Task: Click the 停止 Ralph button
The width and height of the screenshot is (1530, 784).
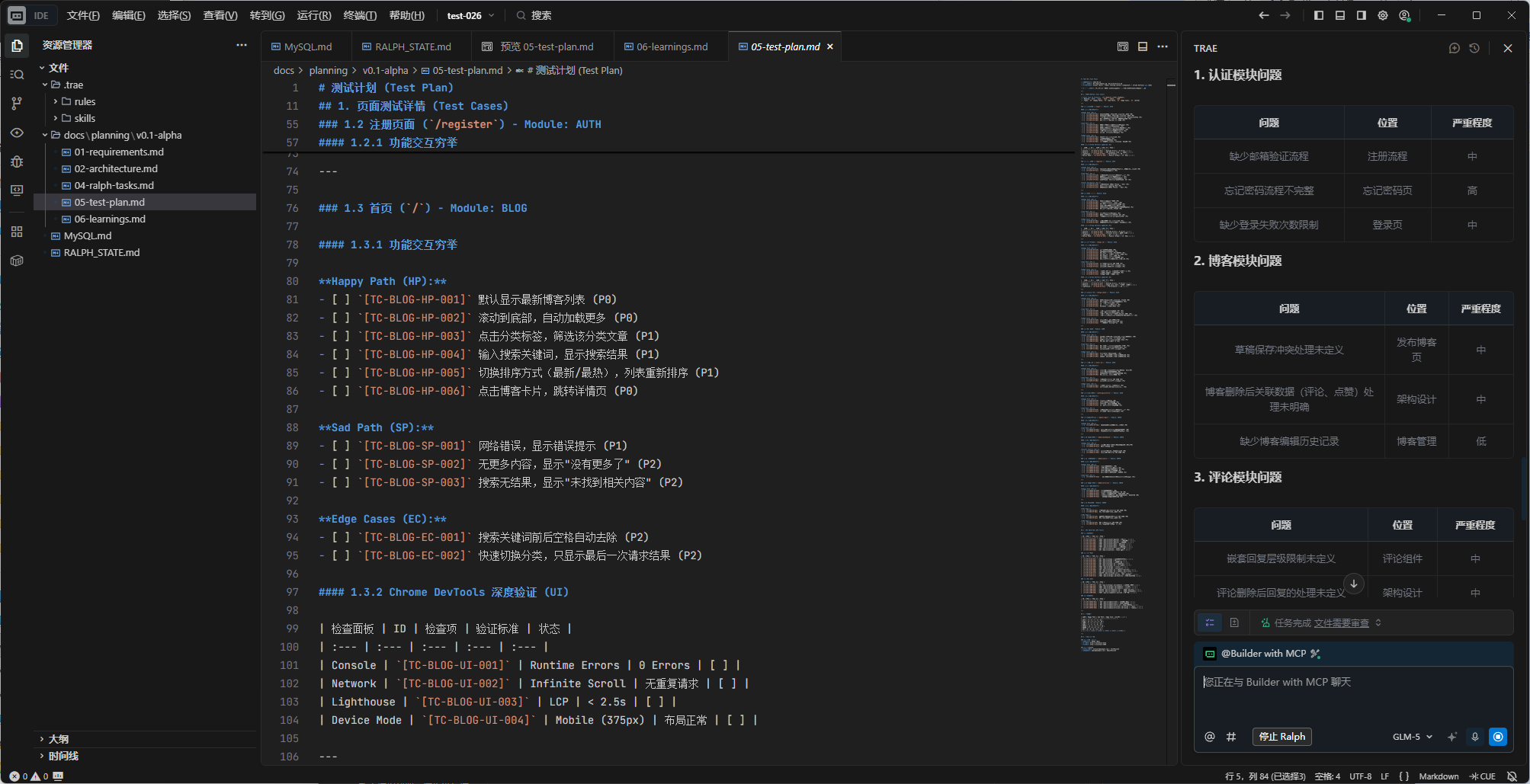Action: tap(1281, 737)
